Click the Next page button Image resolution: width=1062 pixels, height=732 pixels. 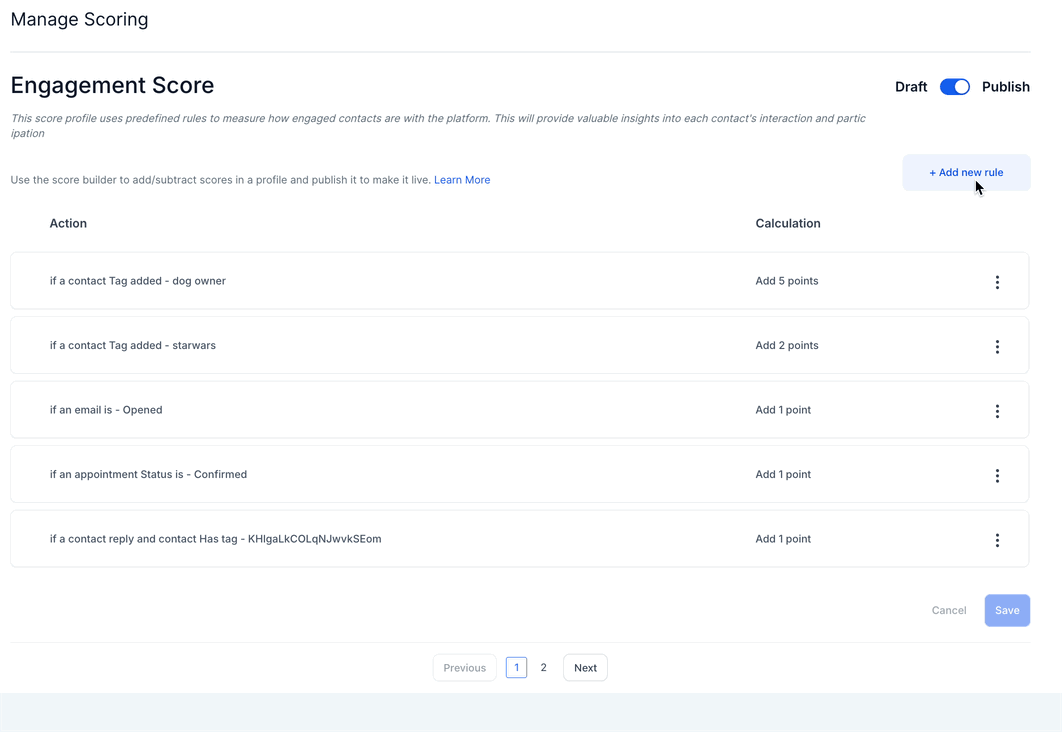tap(585, 667)
